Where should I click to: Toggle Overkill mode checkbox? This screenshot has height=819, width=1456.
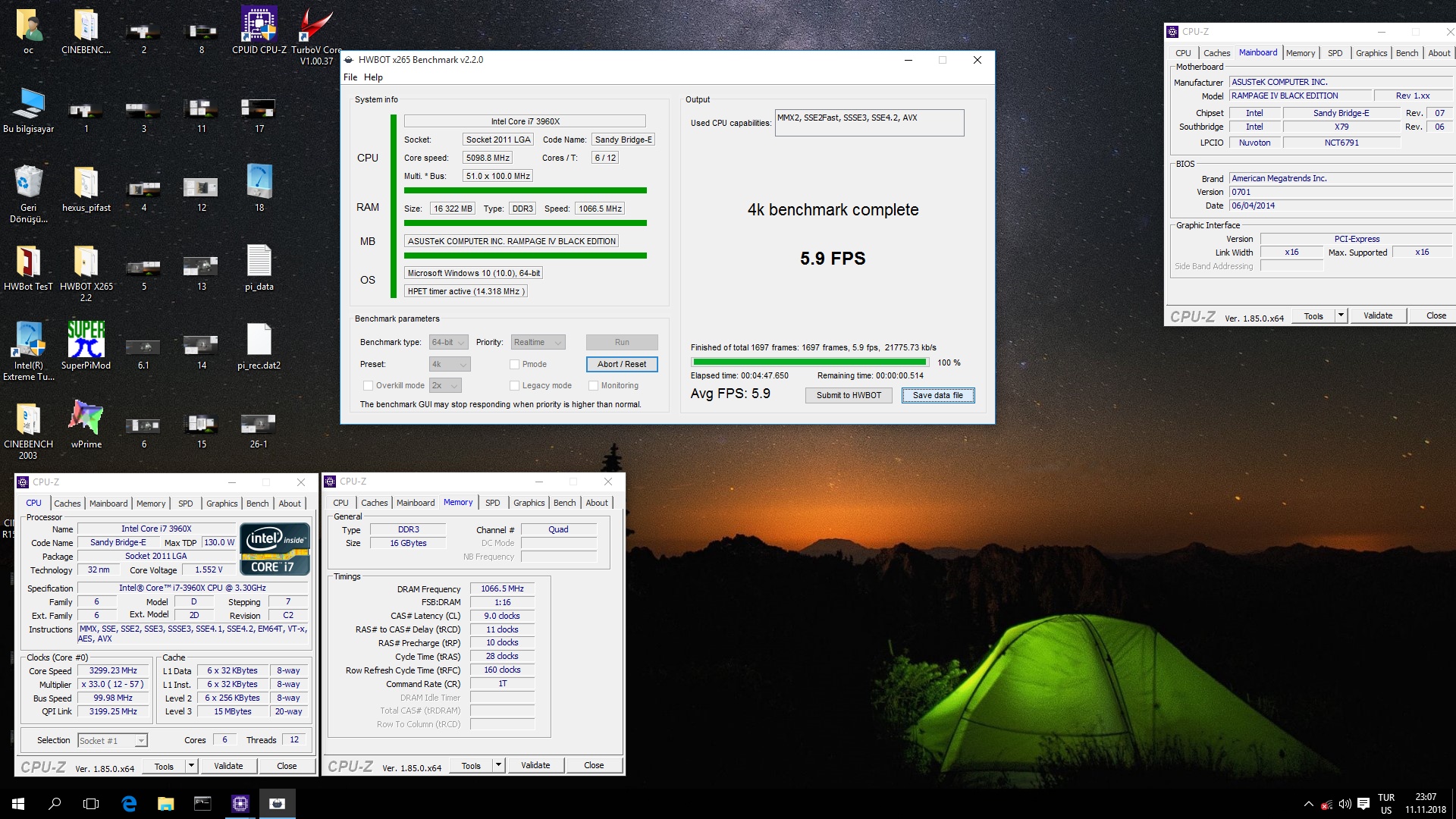(369, 385)
